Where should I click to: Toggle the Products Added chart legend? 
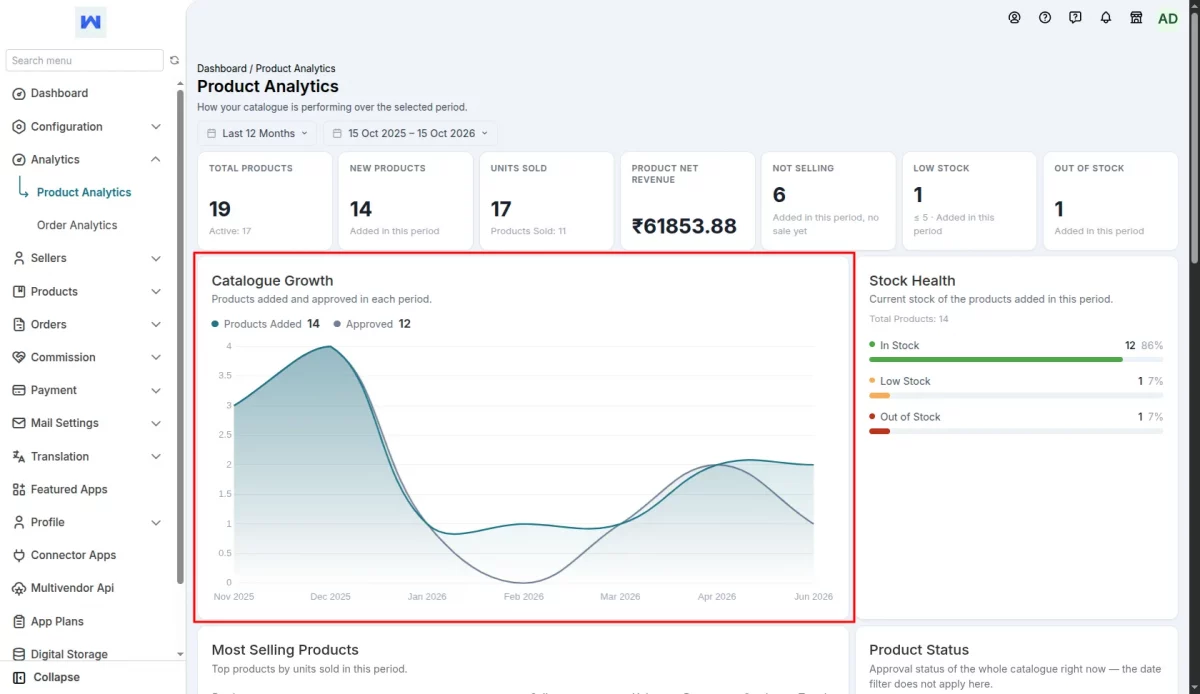pyautogui.click(x=265, y=324)
